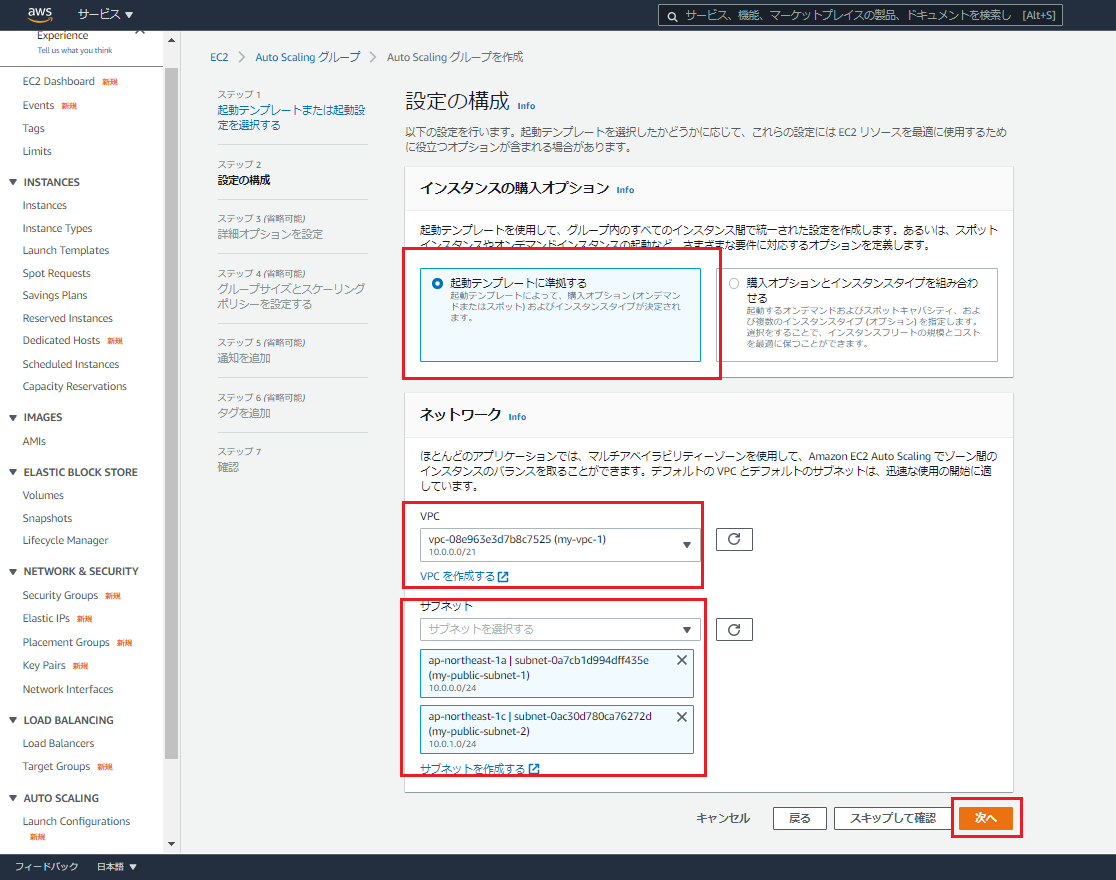Image resolution: width=1116 pixels, height=880 pixels.
Task: Open Events in sidebar
Action: (38, 105)
